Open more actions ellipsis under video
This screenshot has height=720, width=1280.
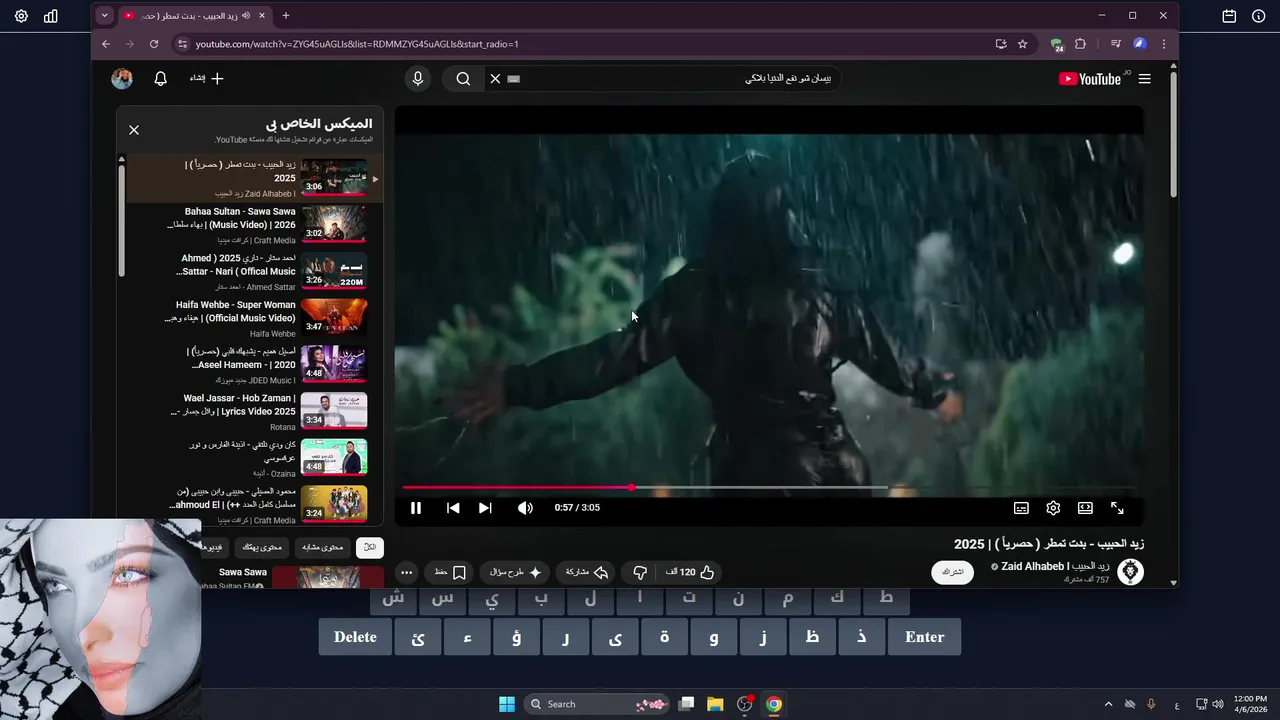[x=406, y=572]
